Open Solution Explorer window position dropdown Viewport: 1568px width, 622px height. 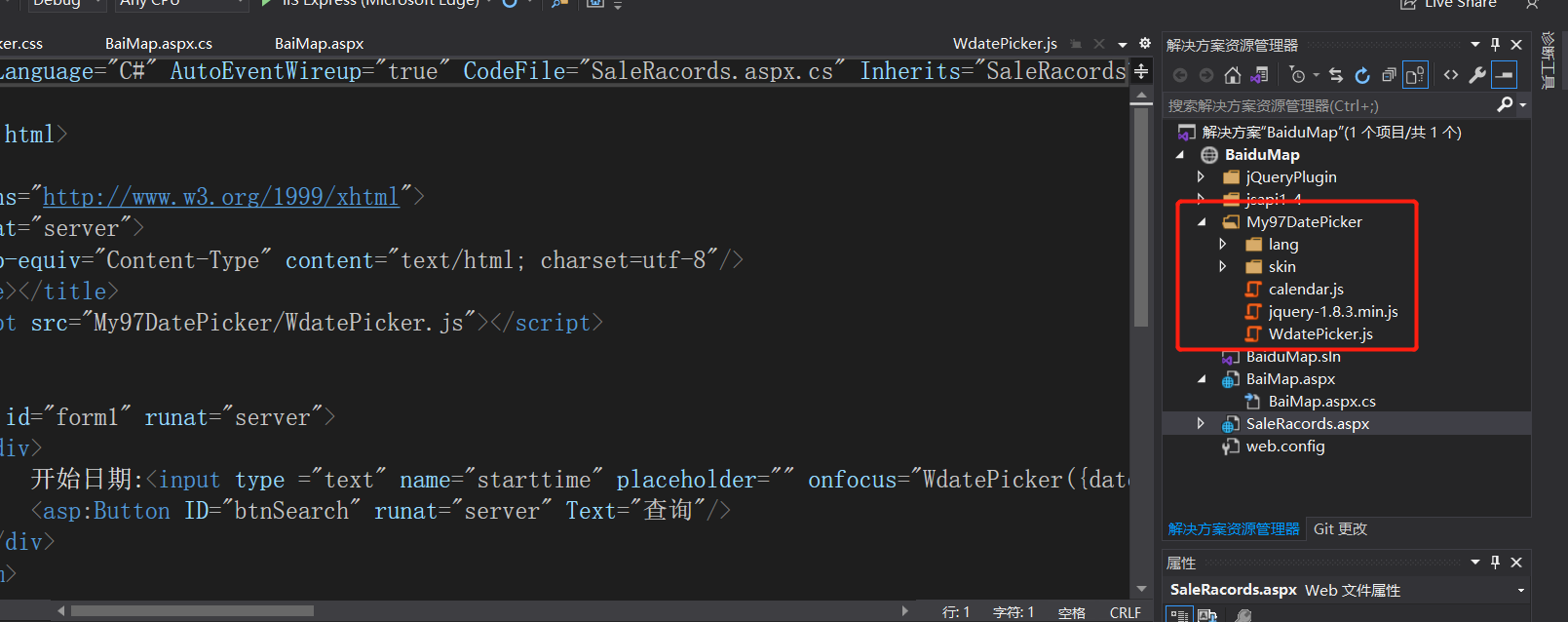pyautogui.click(x=1475, y=45)
